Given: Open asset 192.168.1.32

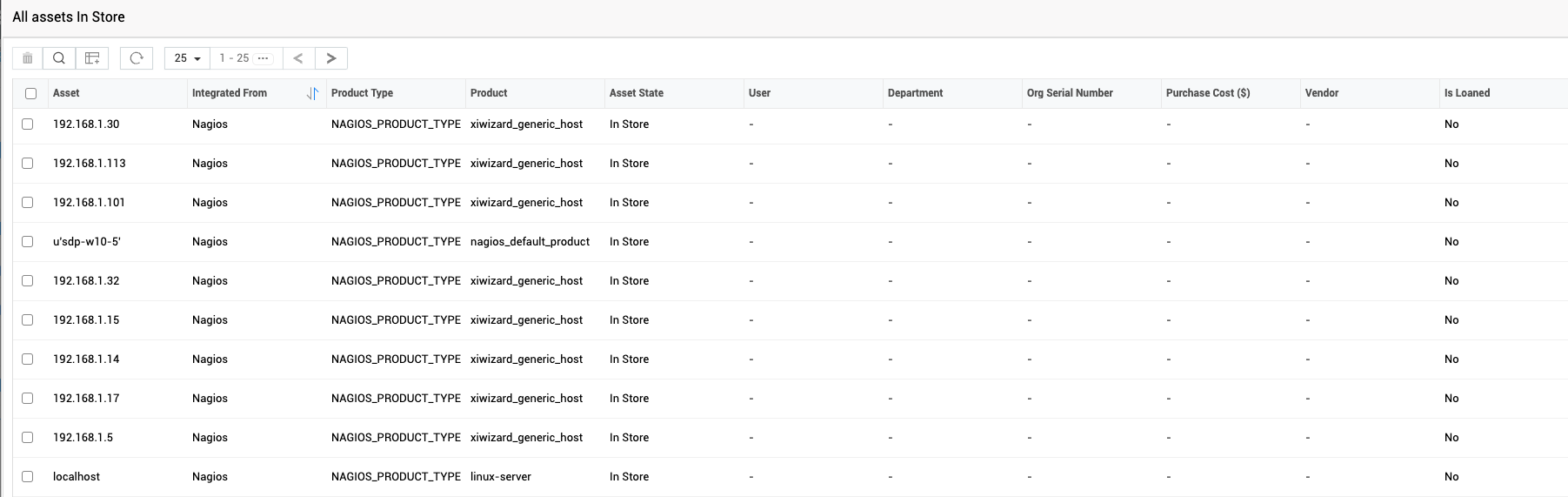Looking at the screenshot, I should click(x=86, y=281).
